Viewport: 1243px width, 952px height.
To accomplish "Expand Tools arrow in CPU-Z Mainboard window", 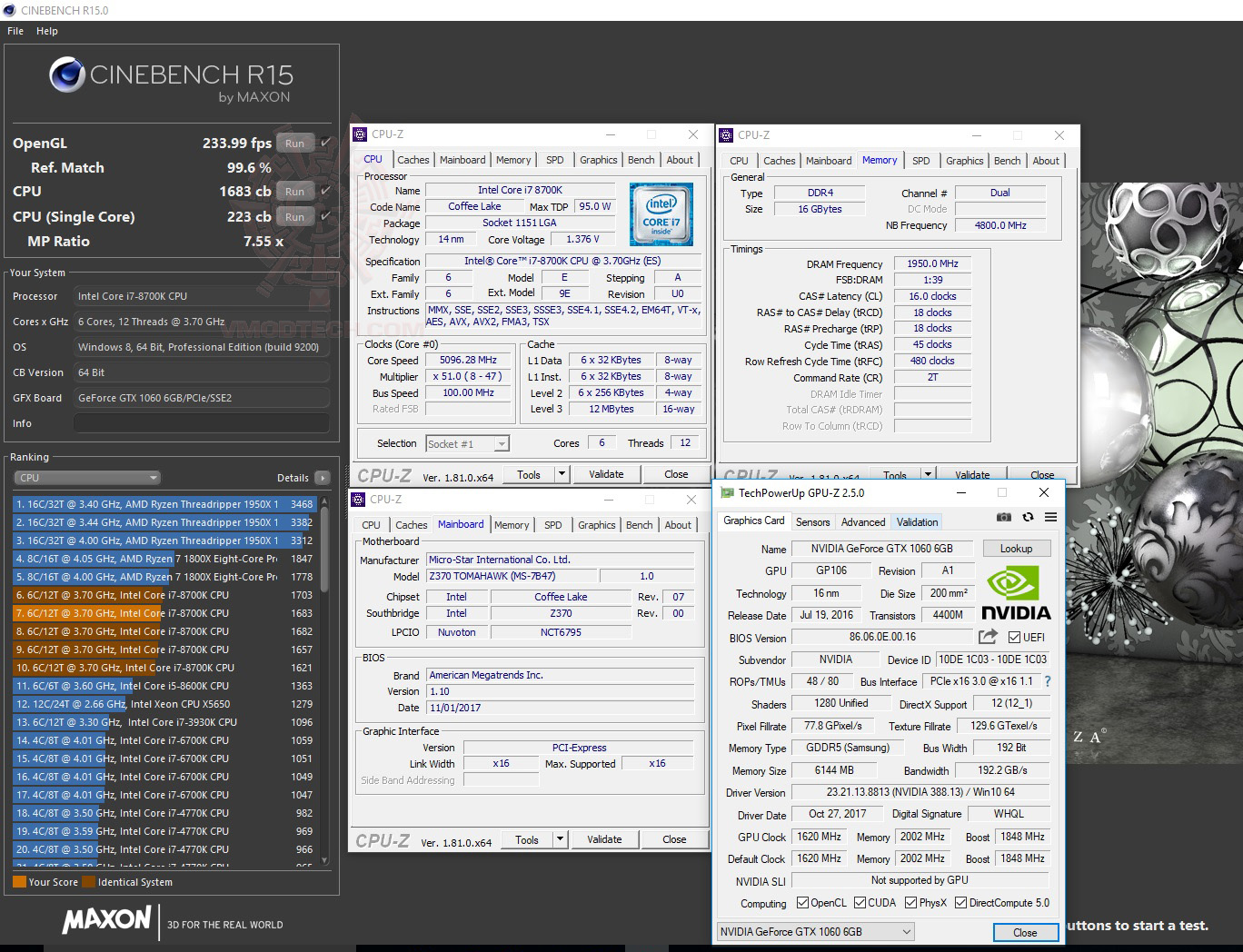I will pyautogui.click(x=560, y=839).
